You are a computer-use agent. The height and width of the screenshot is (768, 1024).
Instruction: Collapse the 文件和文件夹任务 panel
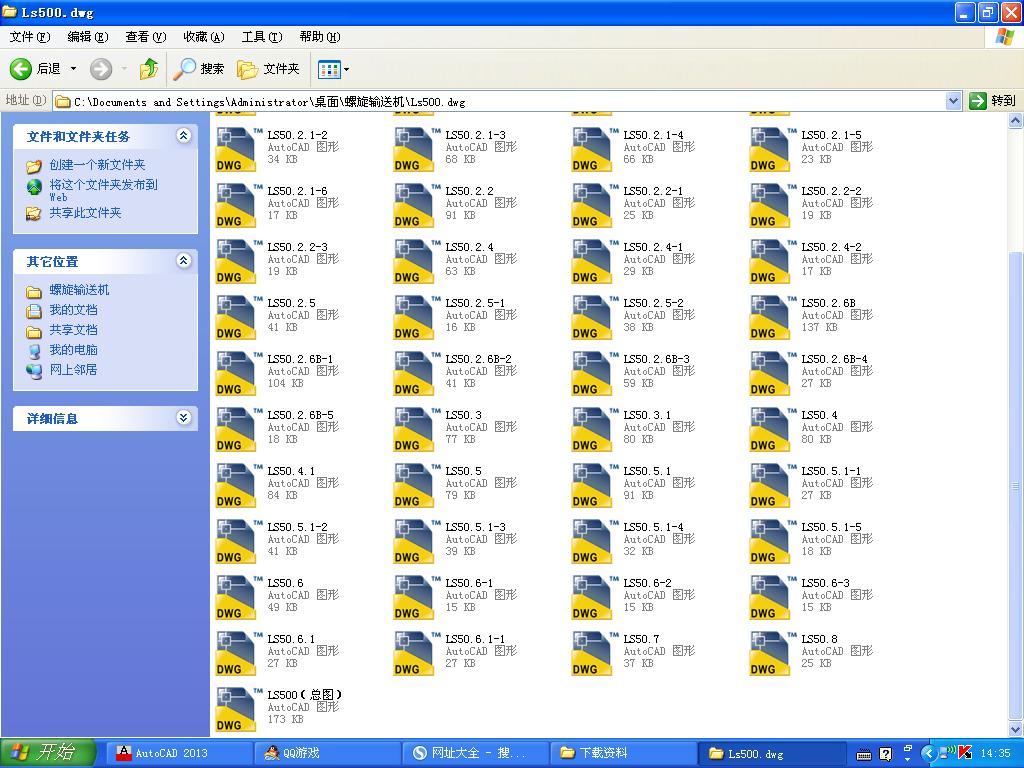click(x=183, y=136)
